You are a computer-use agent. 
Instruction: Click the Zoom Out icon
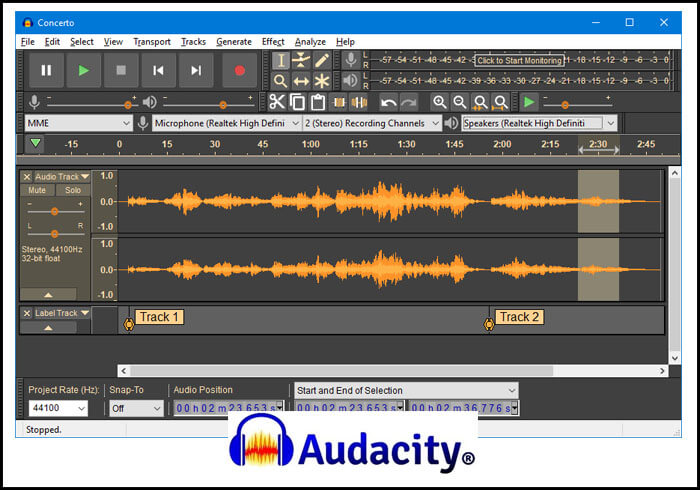tap(460, 102)
